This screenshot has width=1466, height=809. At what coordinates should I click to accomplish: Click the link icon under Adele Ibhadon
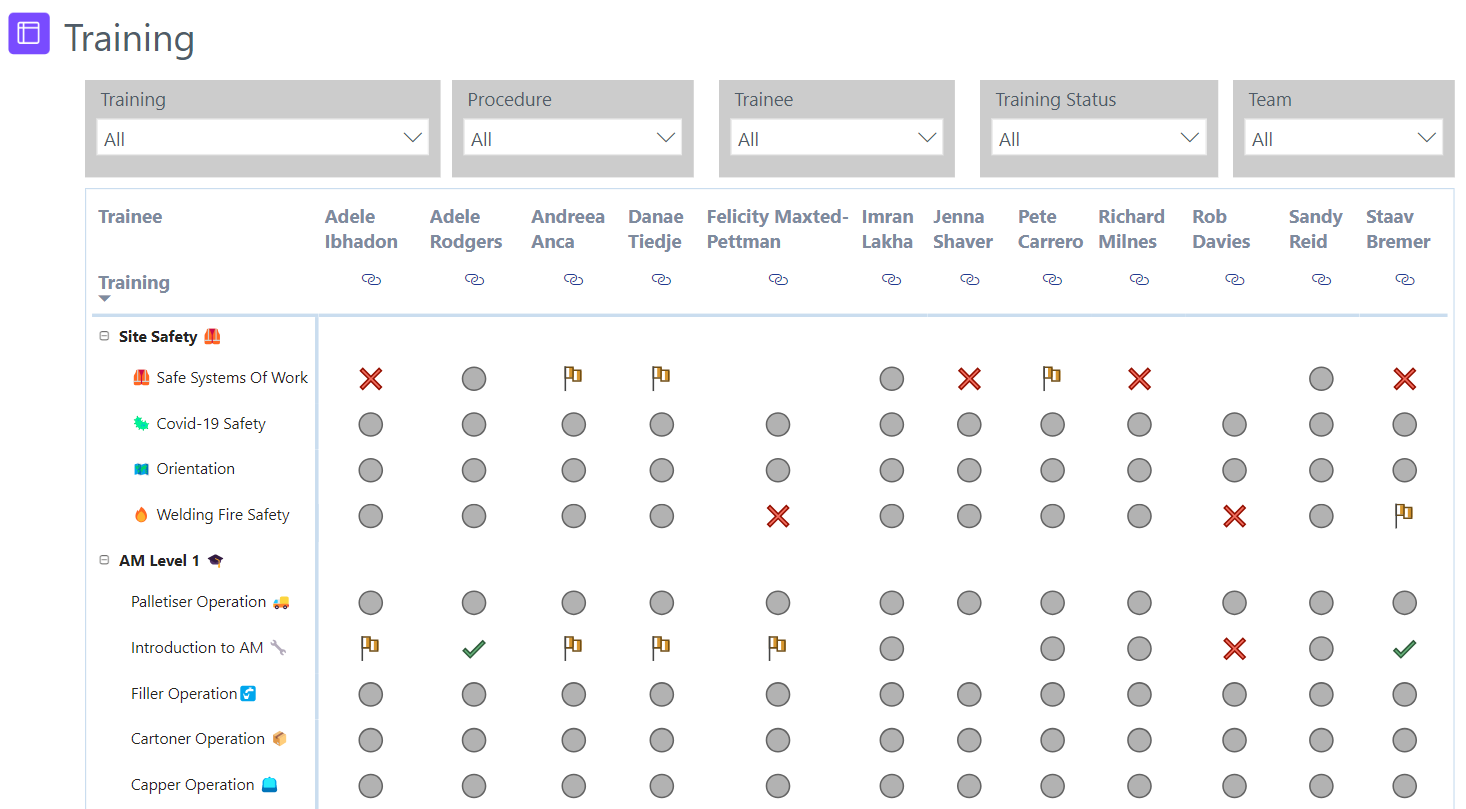(371, 280)
